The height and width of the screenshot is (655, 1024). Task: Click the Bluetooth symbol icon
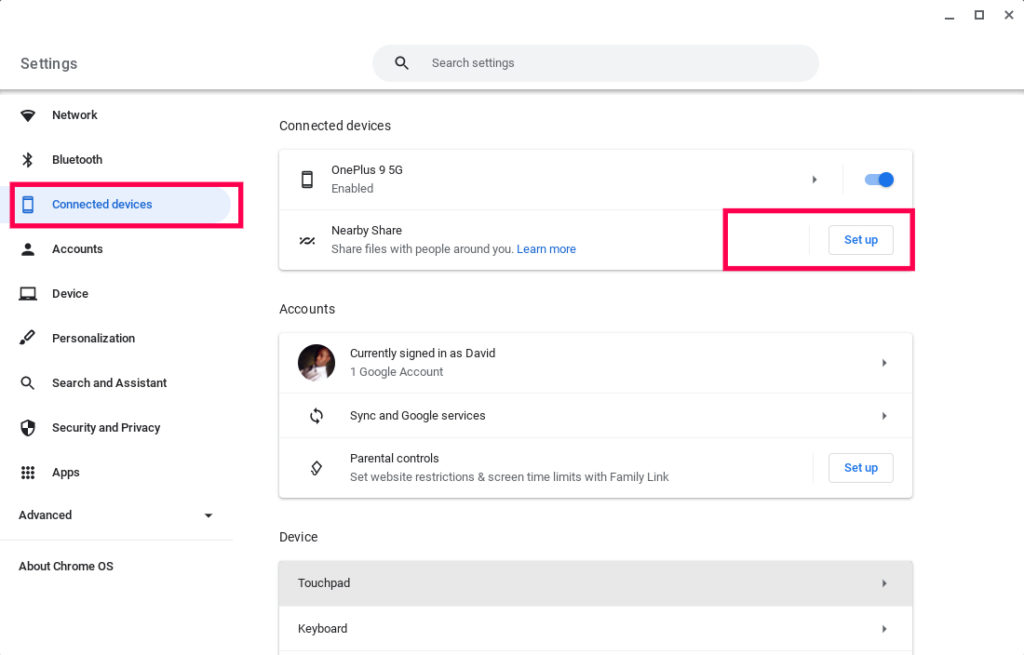click(27, 160)
